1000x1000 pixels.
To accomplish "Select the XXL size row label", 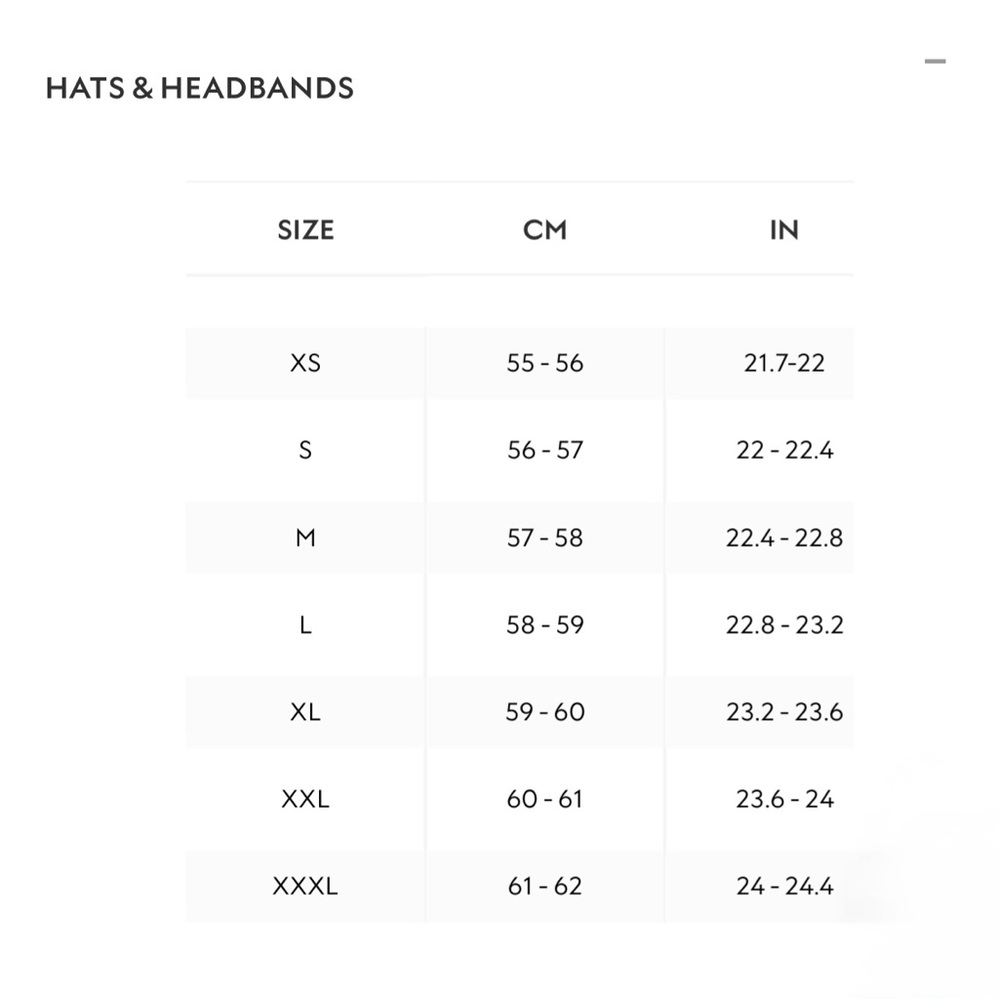I will pos(305,799).
